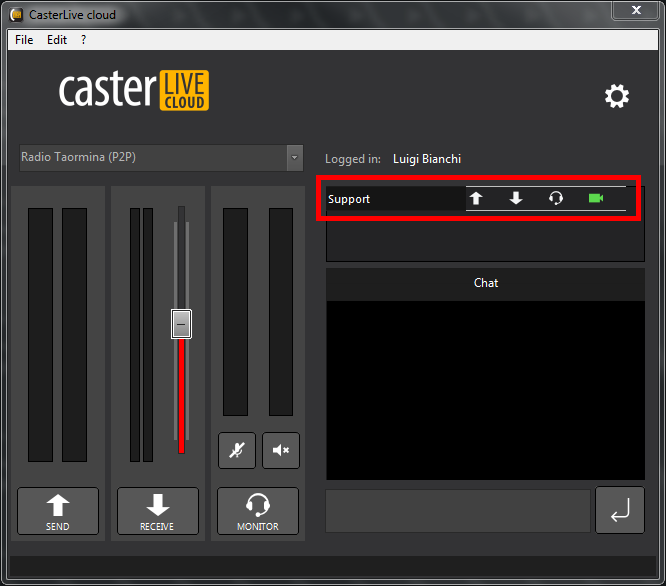Click the black chat history area

point(485,390)
